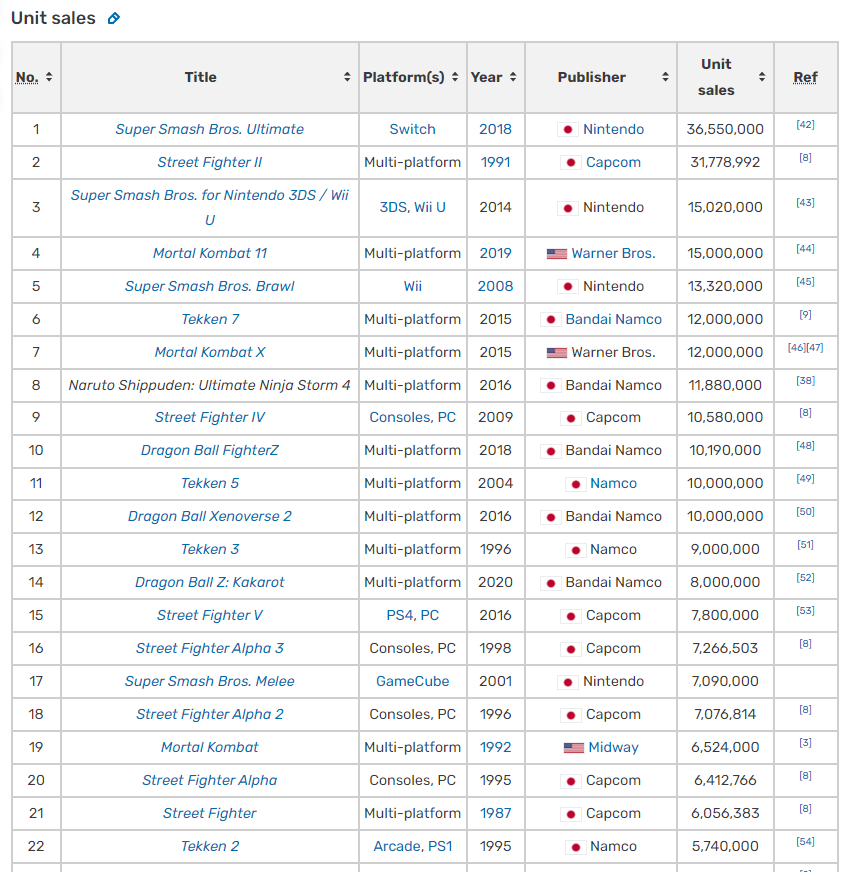Click Japan flag beside Namco in Tekken 5 row
Screen dimensions: 849x872
[576, 484]
